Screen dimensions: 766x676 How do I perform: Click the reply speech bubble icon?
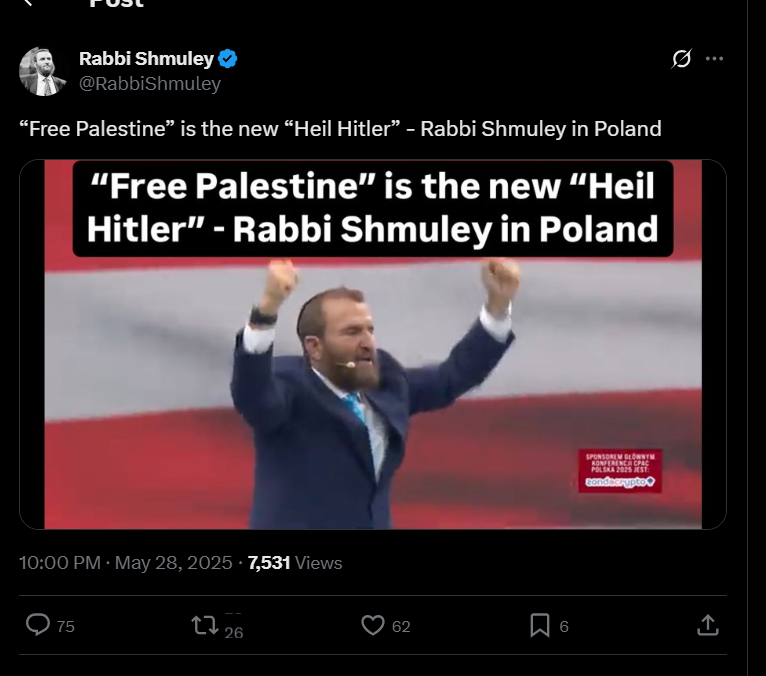[38, 625]
